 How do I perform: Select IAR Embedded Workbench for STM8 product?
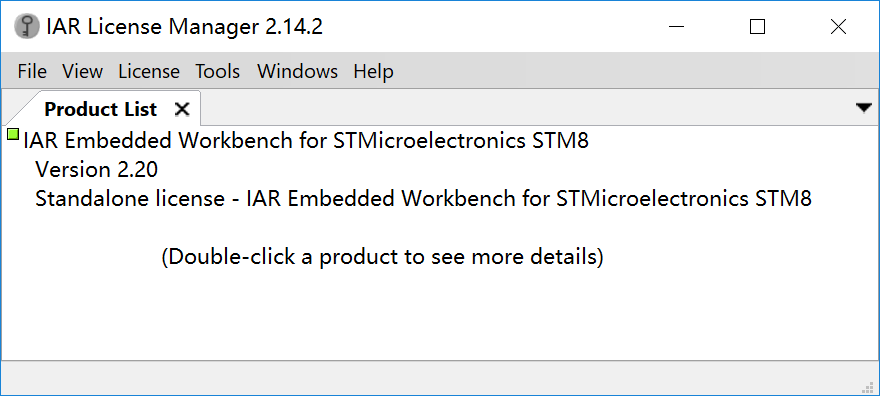click(306, 140)
